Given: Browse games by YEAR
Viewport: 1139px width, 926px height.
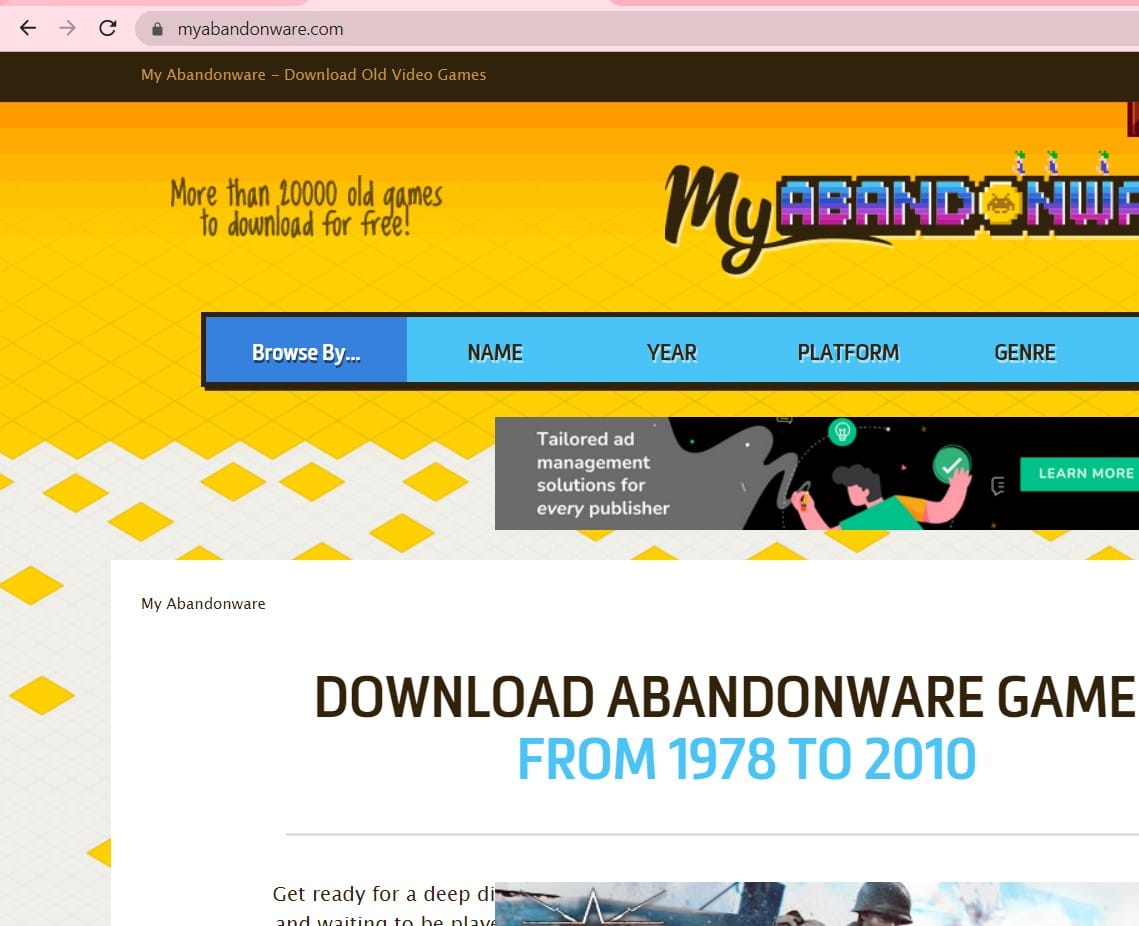Looking at the screenshot, I should pos(671,352).
